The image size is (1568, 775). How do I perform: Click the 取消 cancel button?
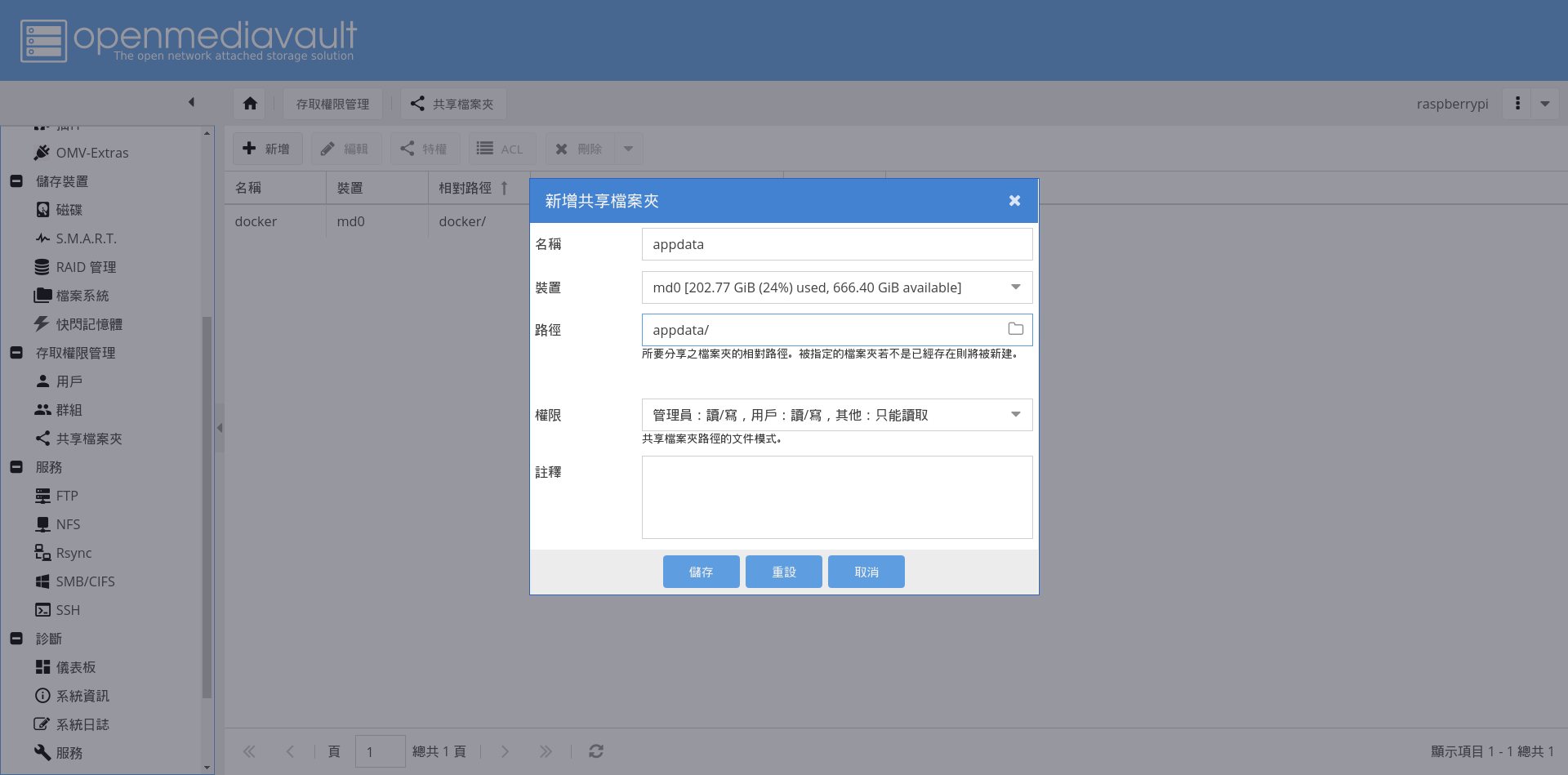[866, 572]
